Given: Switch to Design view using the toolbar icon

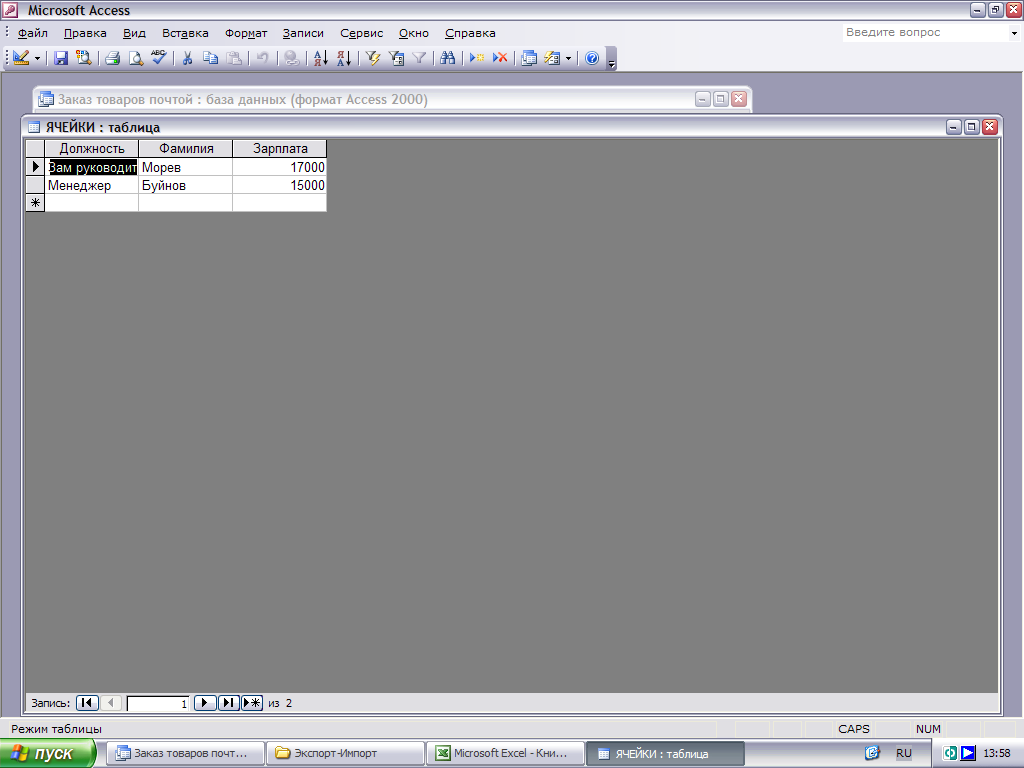Looking at the screenshot, I should (22, 58).
